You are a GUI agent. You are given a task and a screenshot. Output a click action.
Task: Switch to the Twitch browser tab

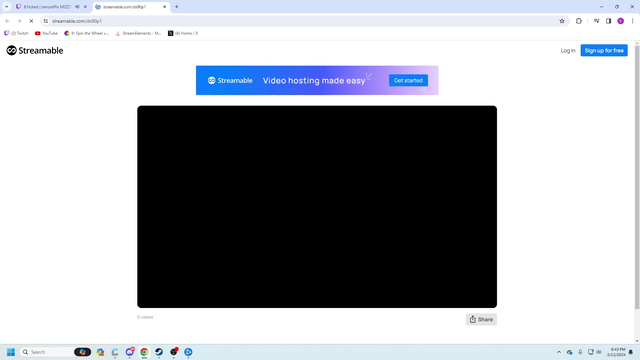47,7
